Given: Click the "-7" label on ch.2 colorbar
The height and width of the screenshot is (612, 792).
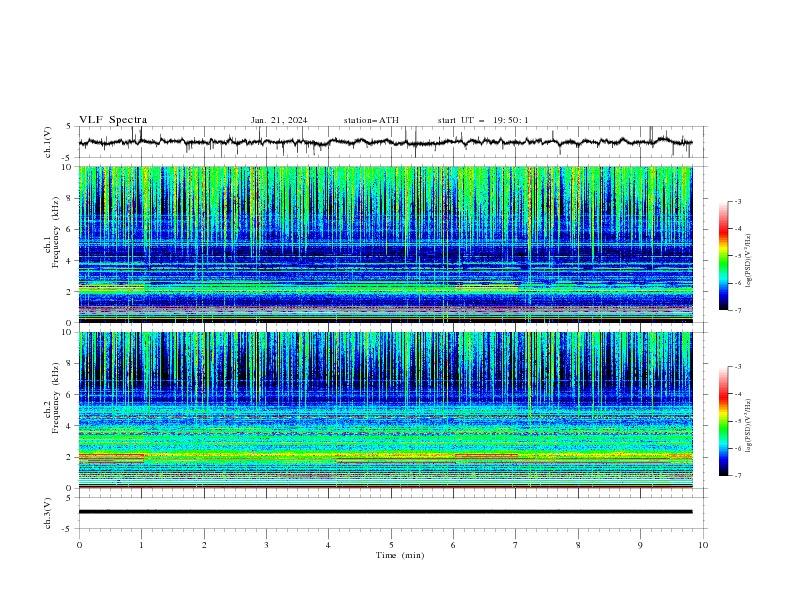Looking at the screenshot, I should click(738, 475).
